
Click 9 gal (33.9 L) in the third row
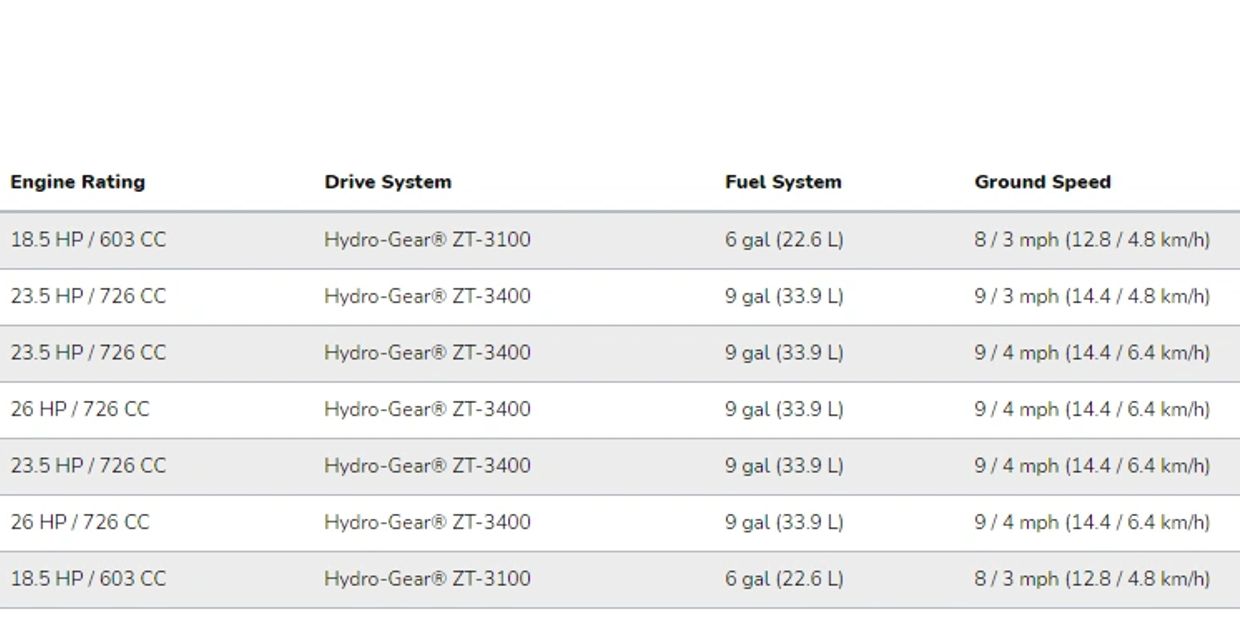coord(784,353)
